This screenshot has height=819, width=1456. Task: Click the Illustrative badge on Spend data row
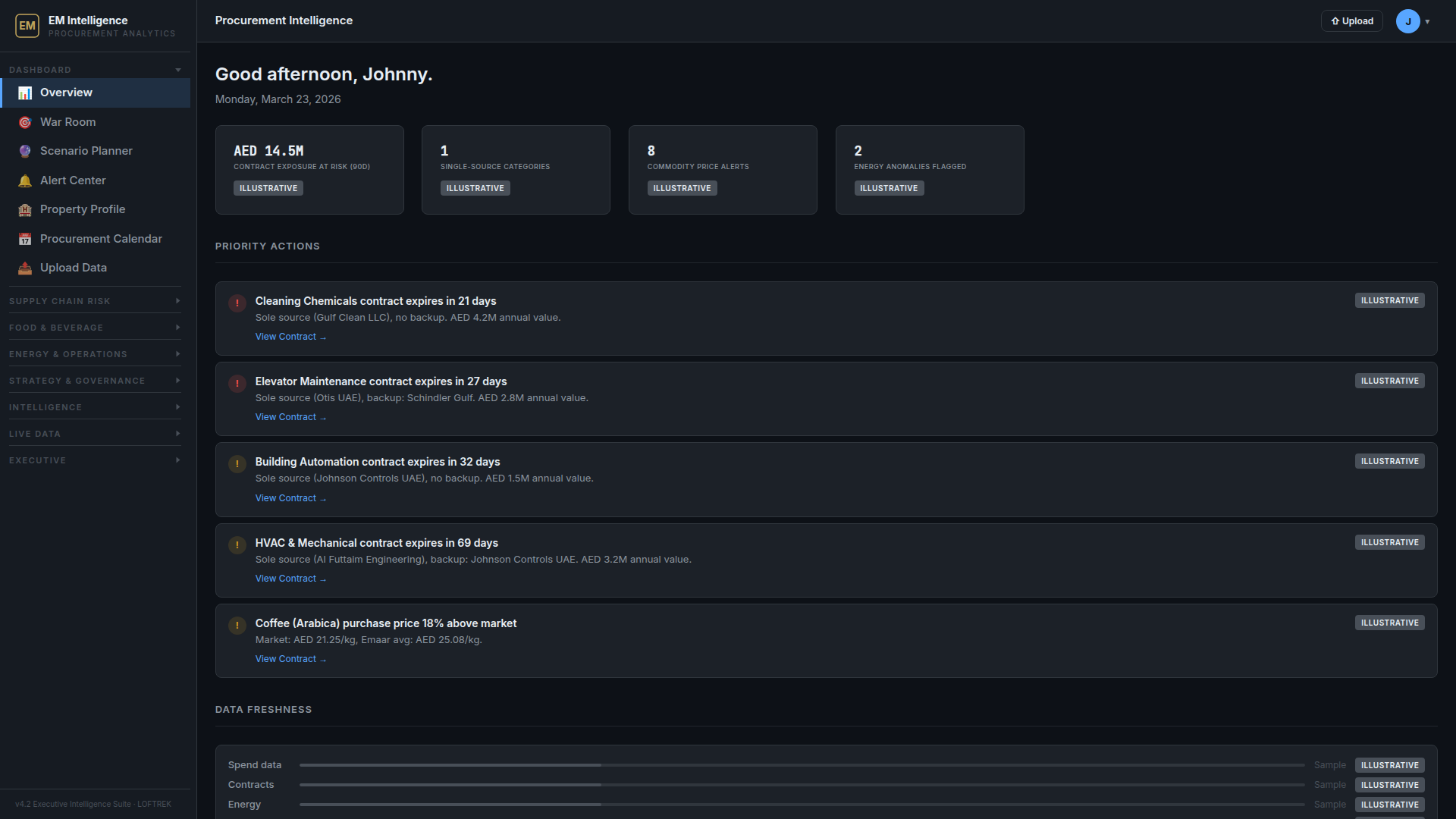[1390, 765]
